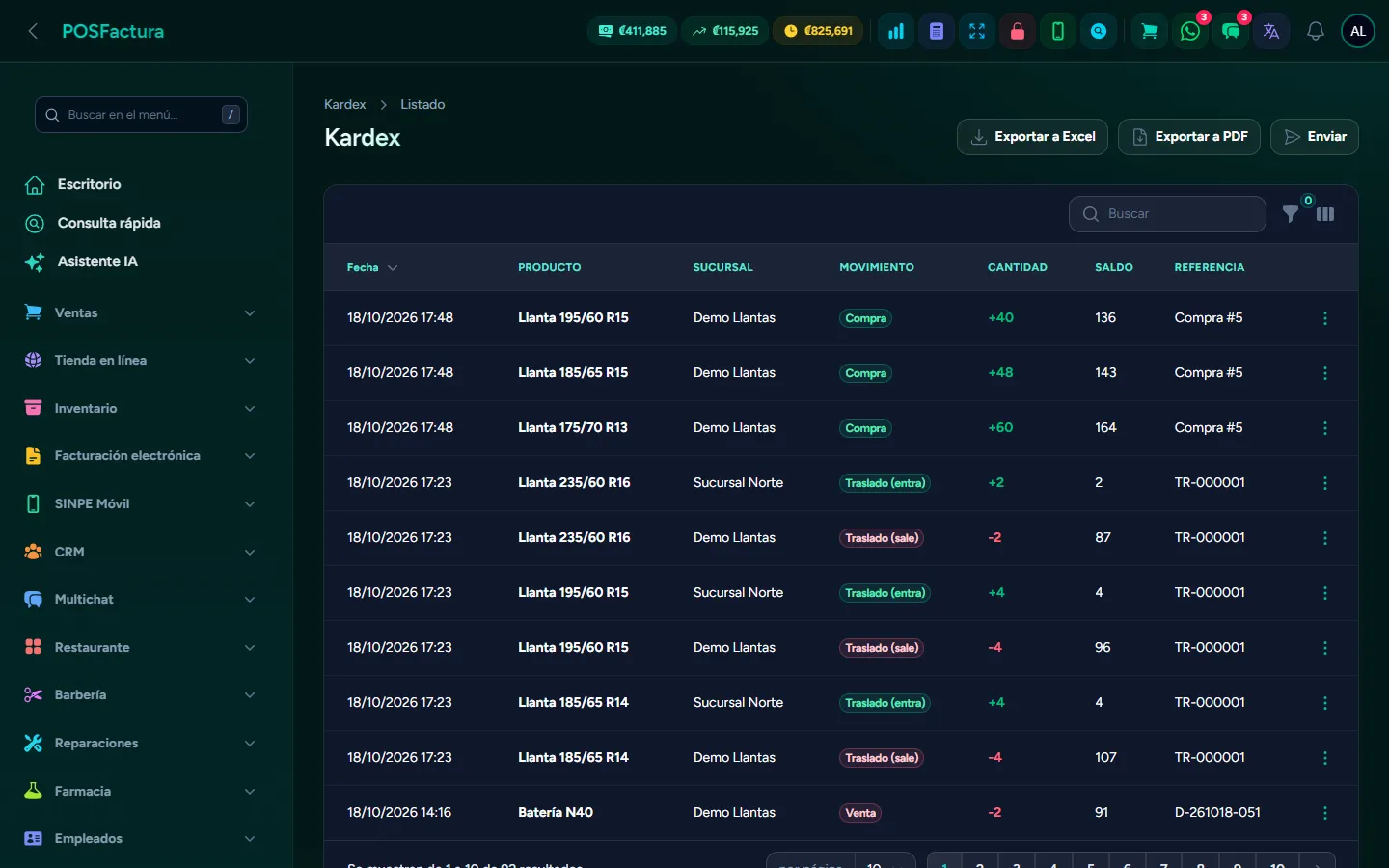Toggle column visibility with columns icon

tap(1325, 214)
